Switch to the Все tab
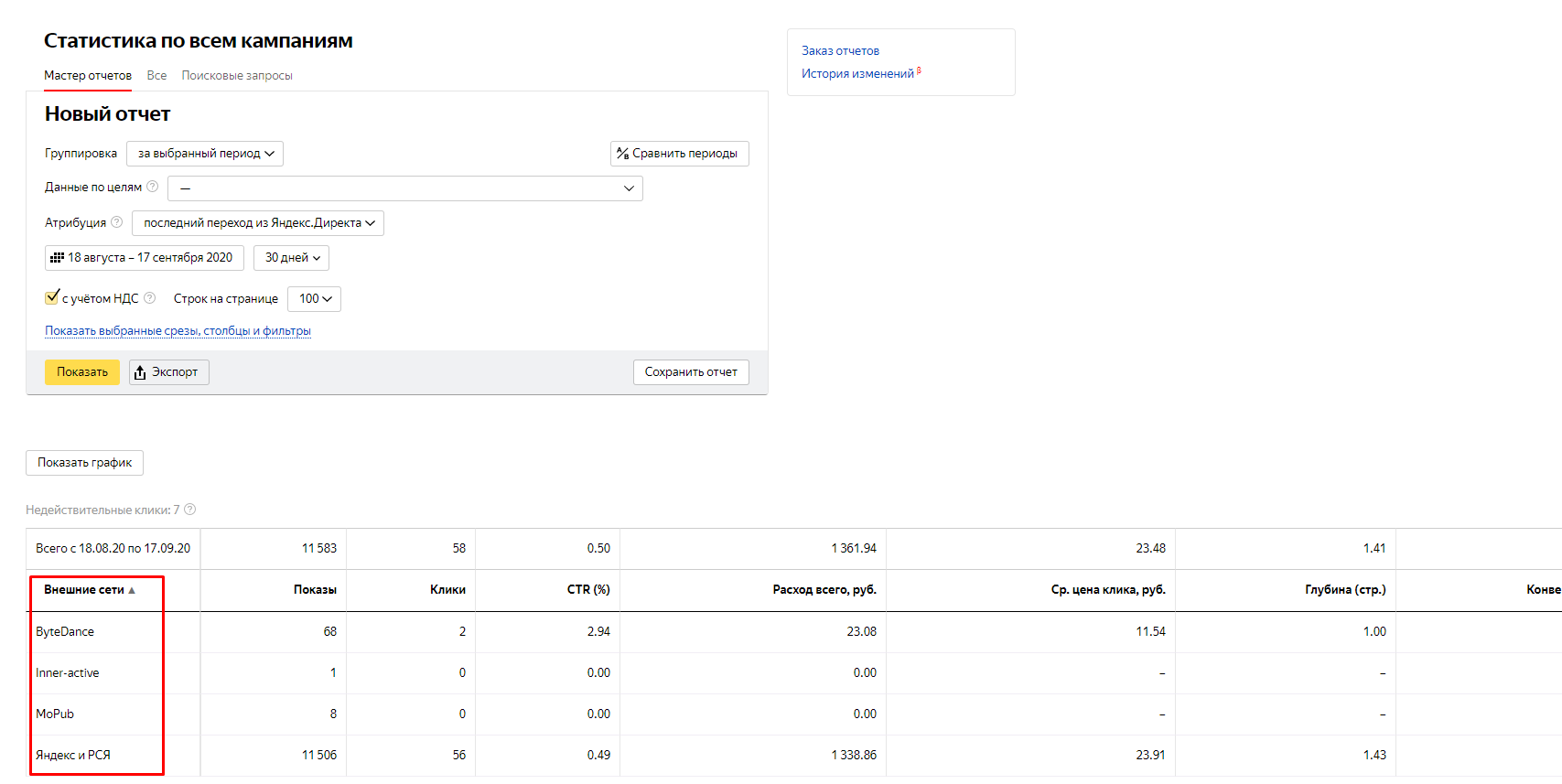Viewport: 1562px width, 784px height. (x=156, y=76)
